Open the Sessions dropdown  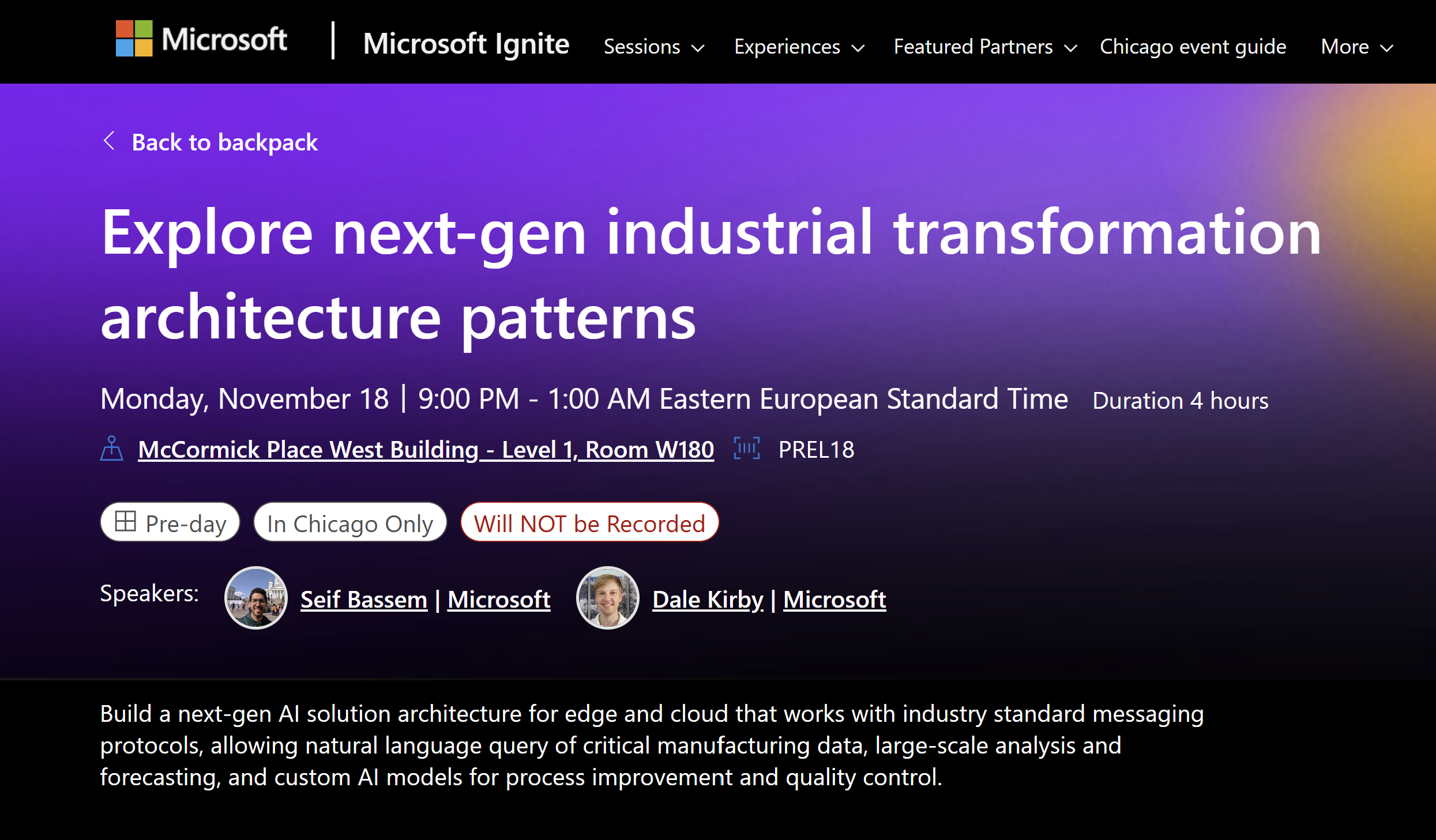pos(655,47)
